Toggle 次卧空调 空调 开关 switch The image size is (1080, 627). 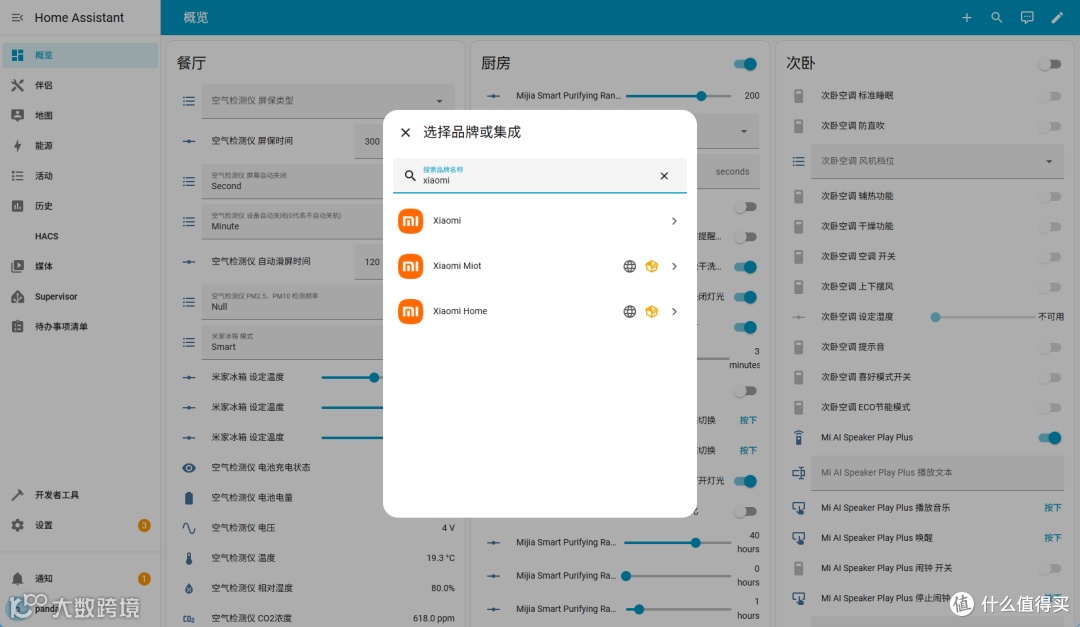click(x=1050, y=256)
